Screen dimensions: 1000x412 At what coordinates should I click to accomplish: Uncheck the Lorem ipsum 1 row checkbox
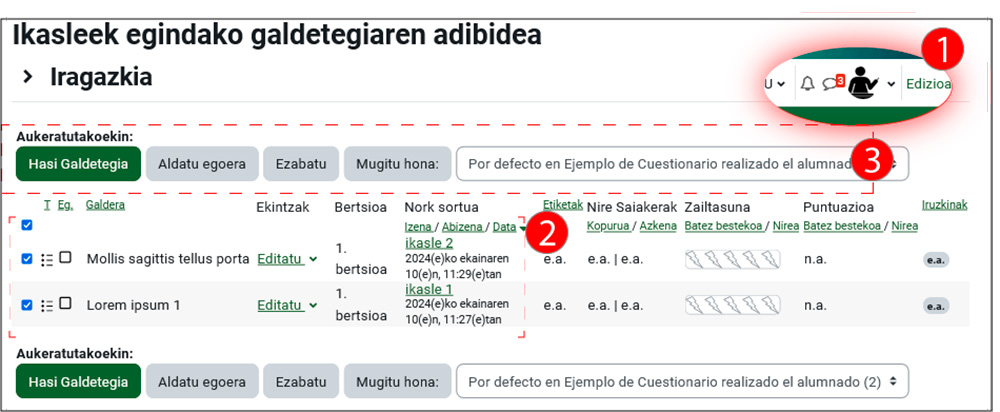(27, 305)
